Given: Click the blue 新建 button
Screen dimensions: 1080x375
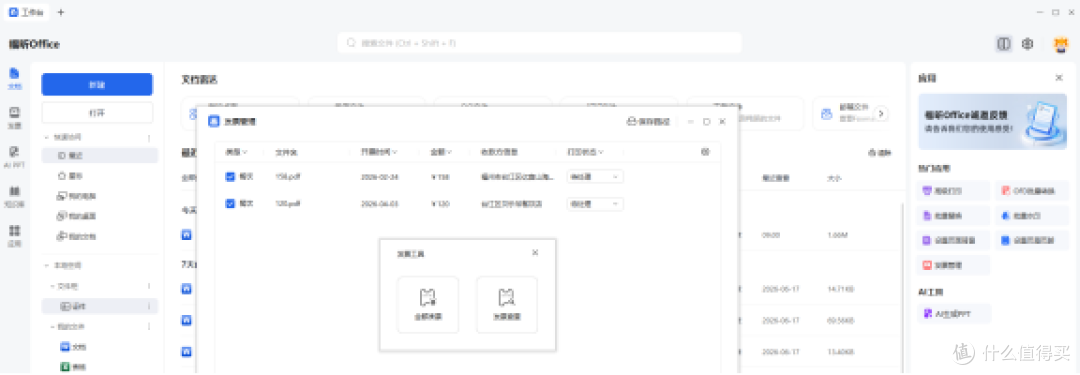Looking at the screenshot, I should coord(97,84).
